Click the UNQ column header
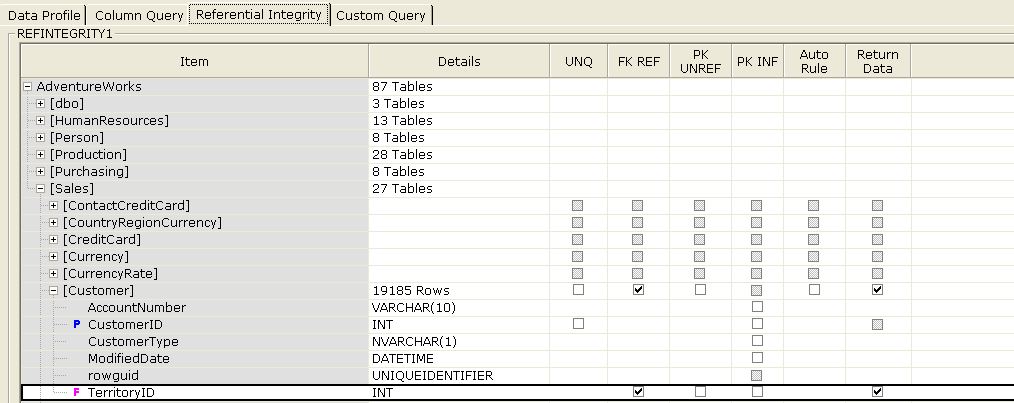Viewport: 1014px width, 403px height. click(x=579, y=61)
